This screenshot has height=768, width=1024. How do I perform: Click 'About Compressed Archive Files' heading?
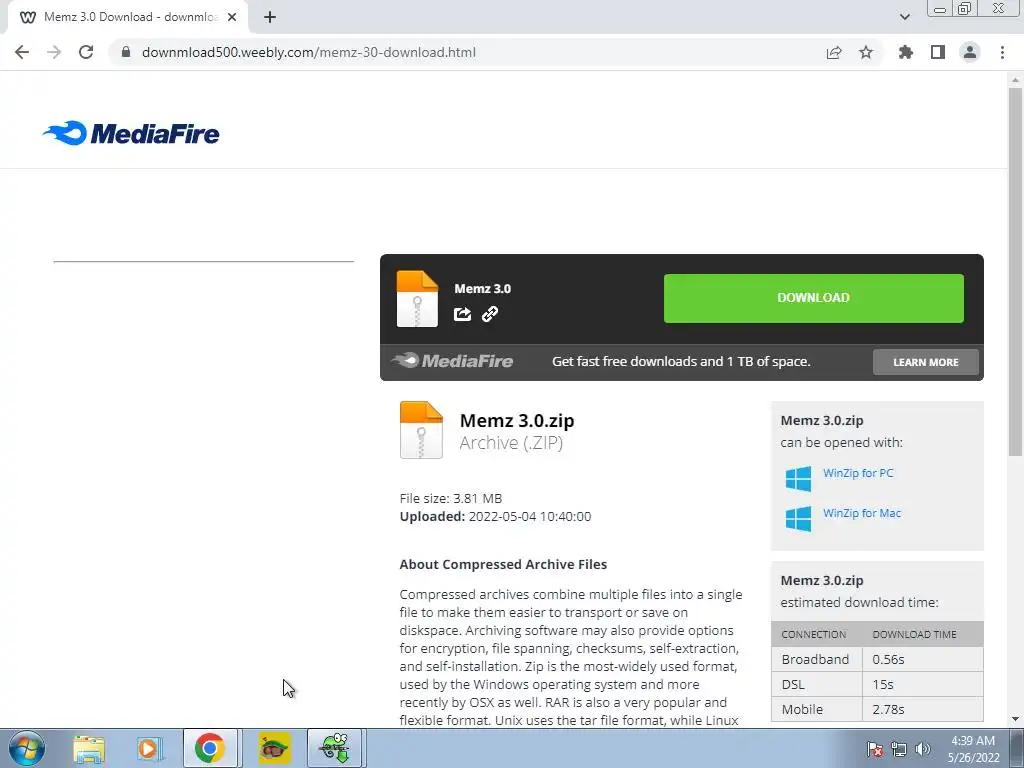[x=504, y=564]
